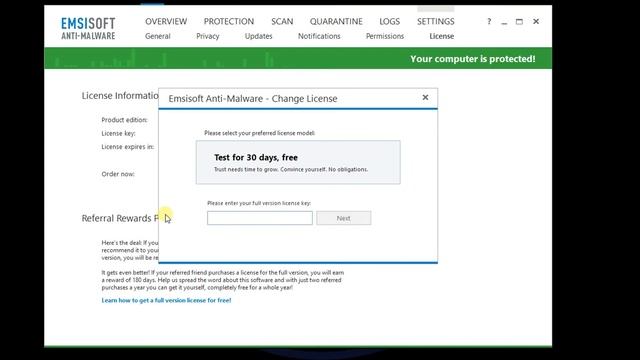Image resolution: width=640 pixels, height=360 pixels.
Task: Click Please enter your full version license key text
Action: tap(259, 203)
